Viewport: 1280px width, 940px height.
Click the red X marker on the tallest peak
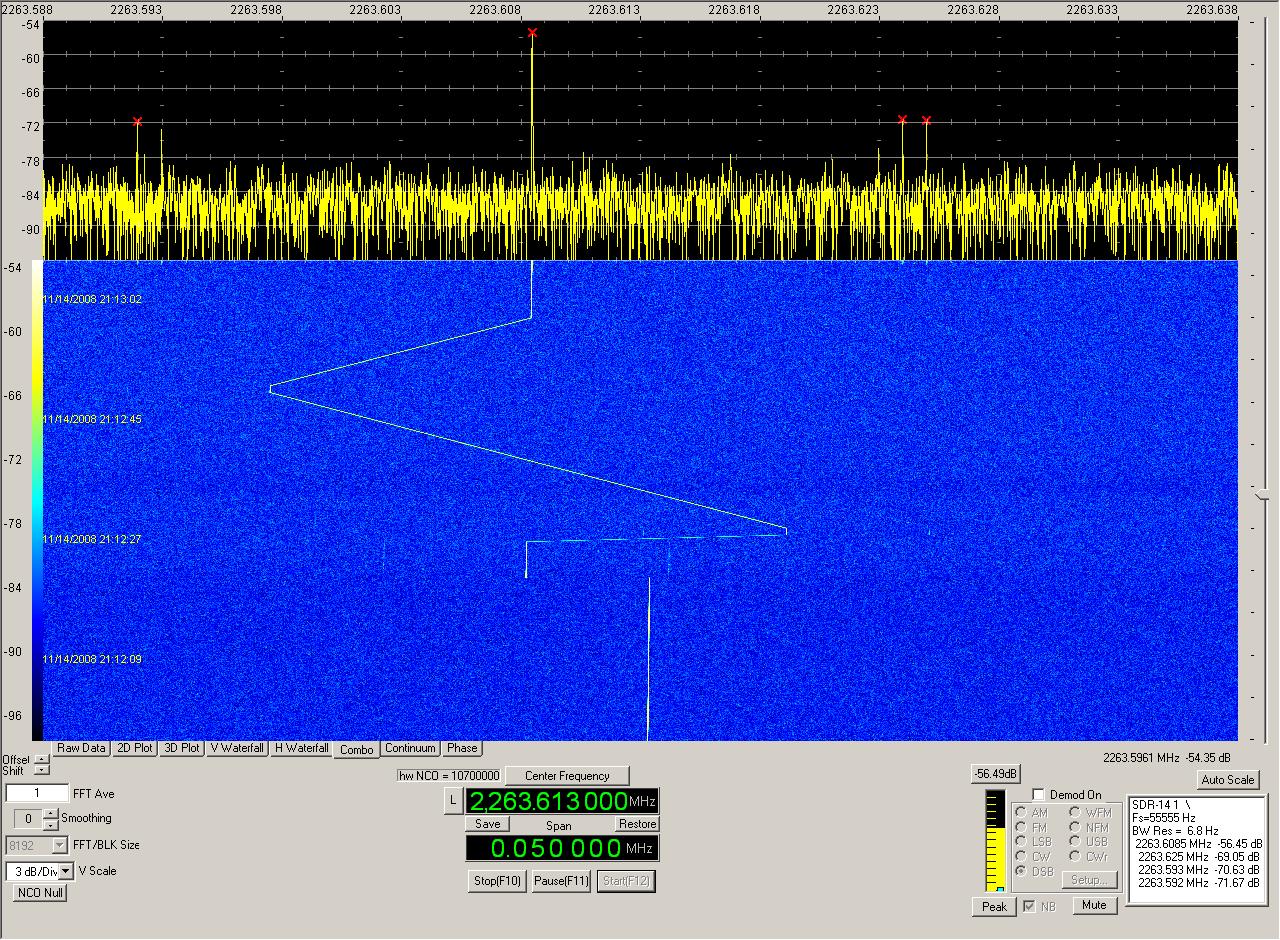pos(532,33)
